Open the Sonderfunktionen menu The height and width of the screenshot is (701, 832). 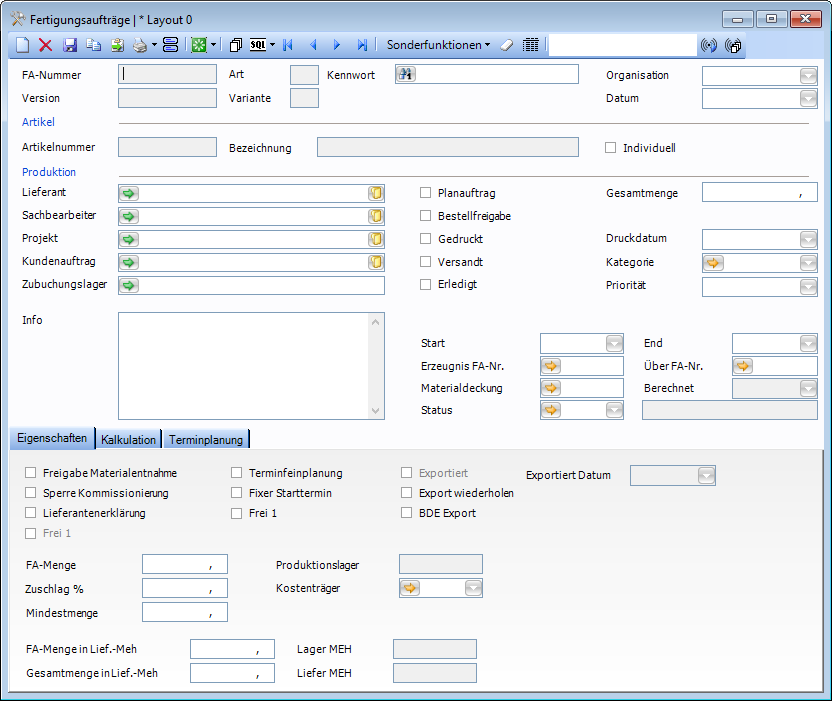tap(438, 45)
